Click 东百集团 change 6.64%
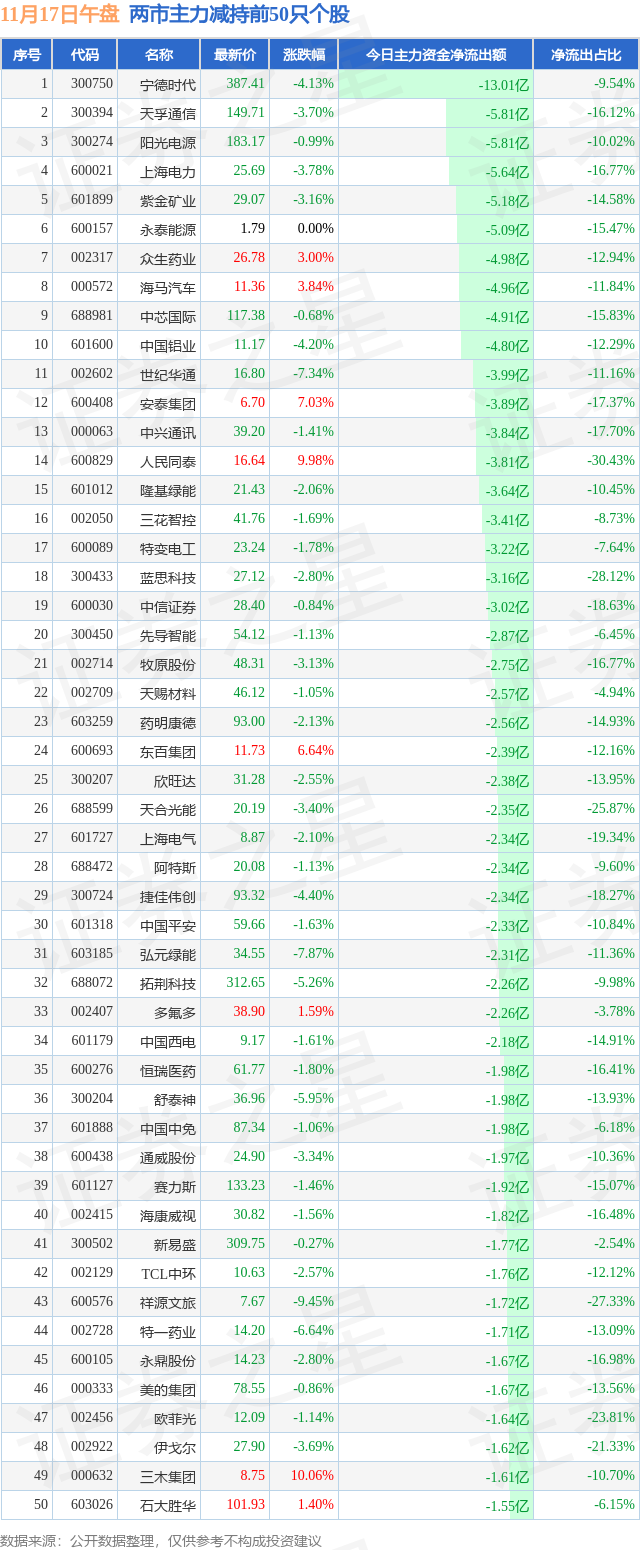The height and width of the screenshot is (1550, 640). click(315, 751)
